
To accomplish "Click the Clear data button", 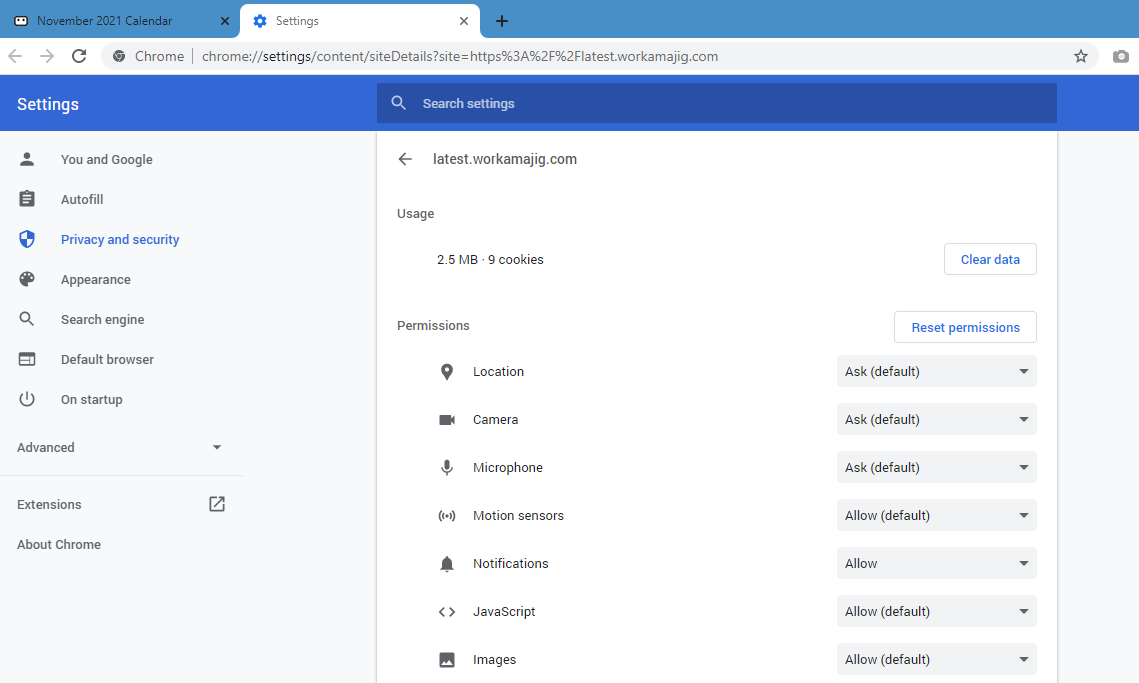I will tap(990, 259).
